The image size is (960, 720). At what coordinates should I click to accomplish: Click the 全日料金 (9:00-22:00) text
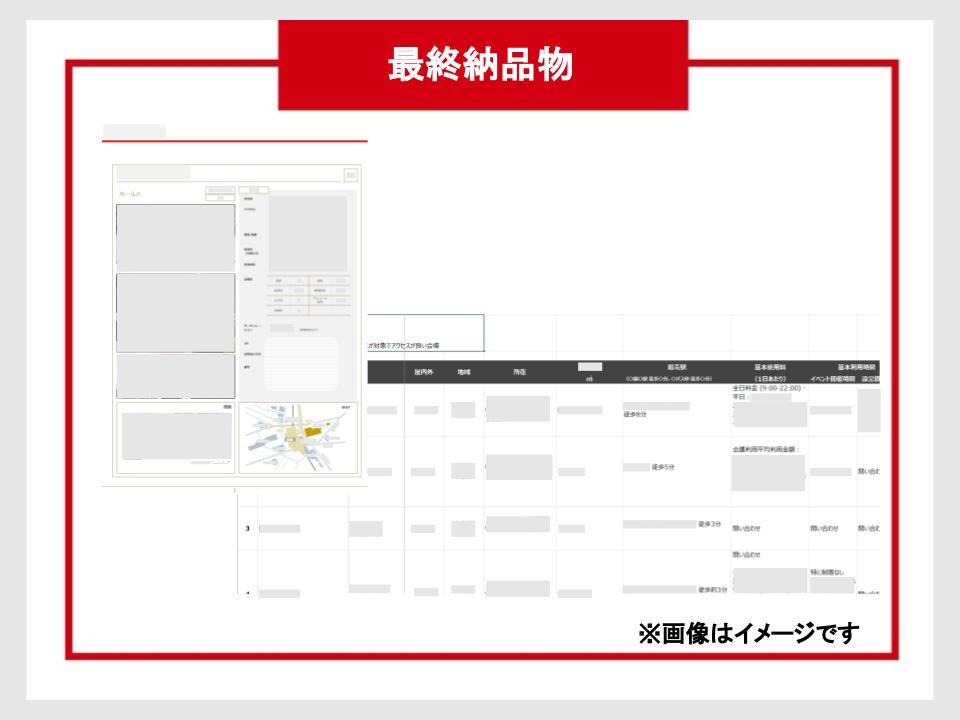768,388
